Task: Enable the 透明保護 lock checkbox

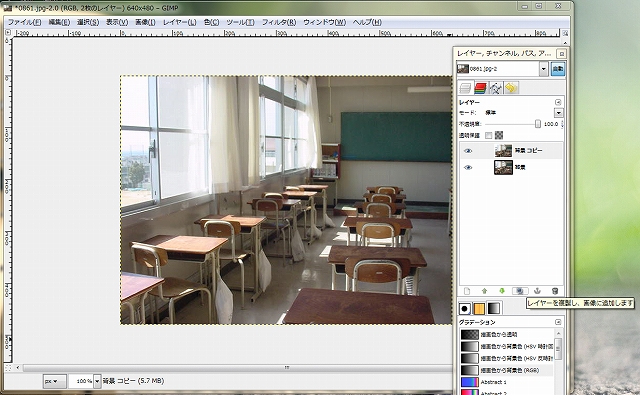Action: [x=488, y=135]
